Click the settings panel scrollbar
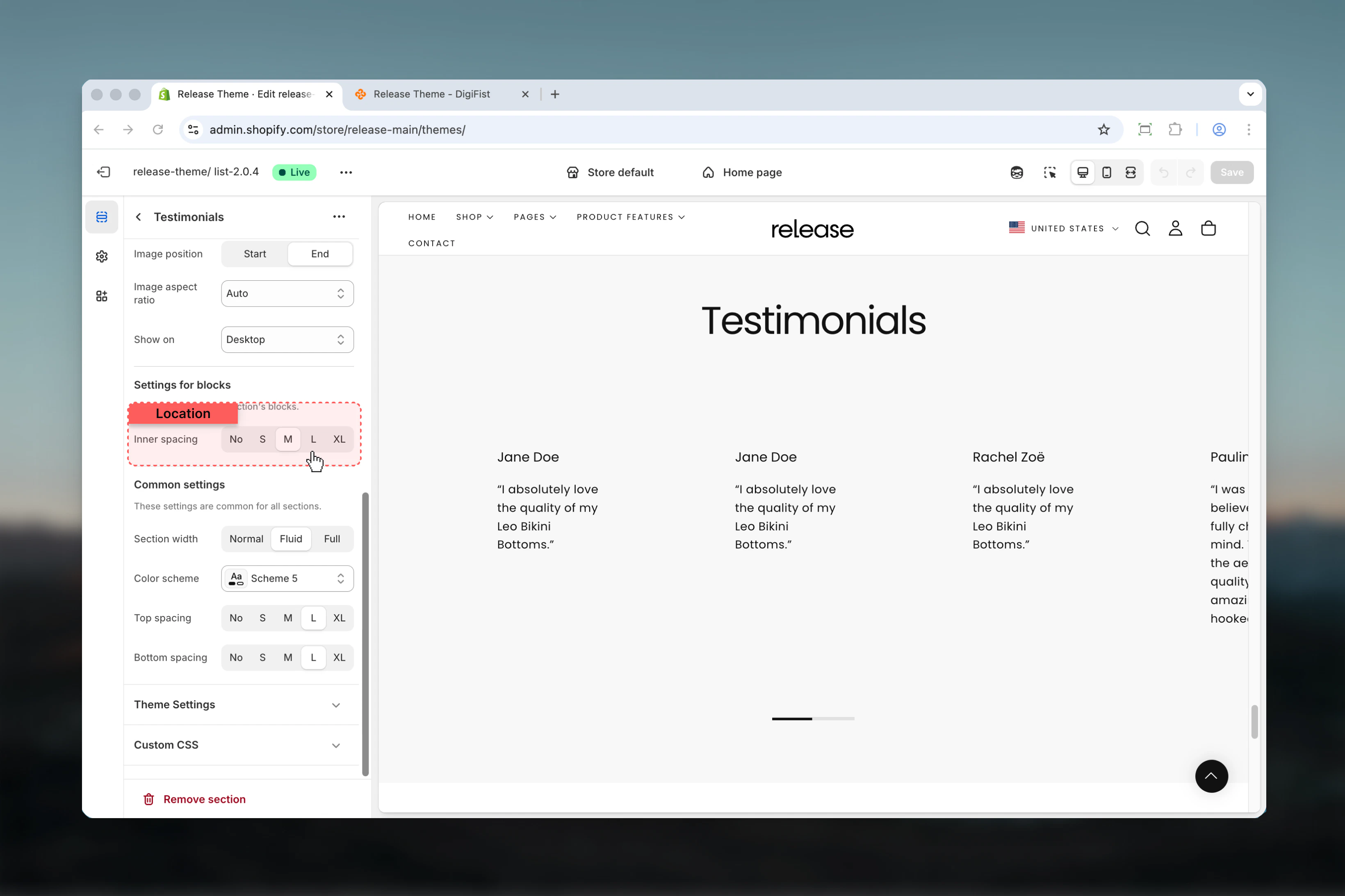The width and height of the screenshot is (1345, 896). [x=365, y=634]
